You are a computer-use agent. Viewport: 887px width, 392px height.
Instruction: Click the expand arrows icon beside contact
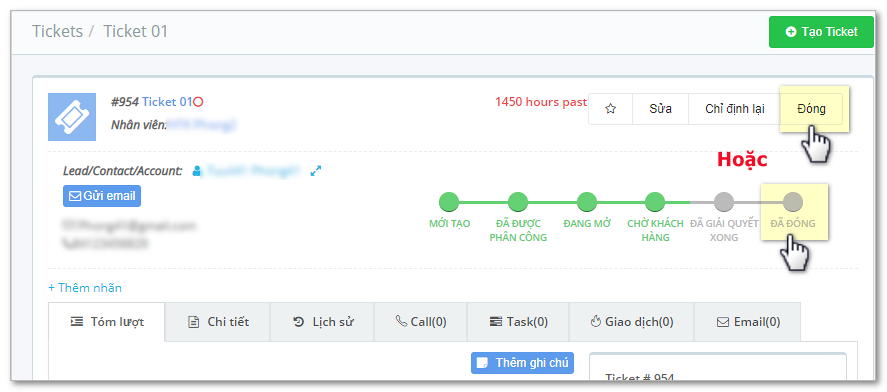tap(316, 170)
